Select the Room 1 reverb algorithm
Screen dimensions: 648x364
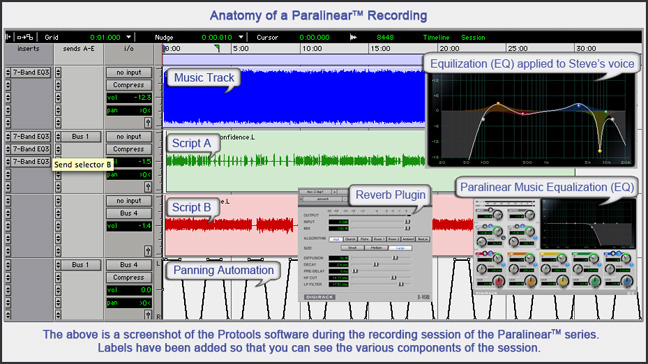[x=379, y=239]
